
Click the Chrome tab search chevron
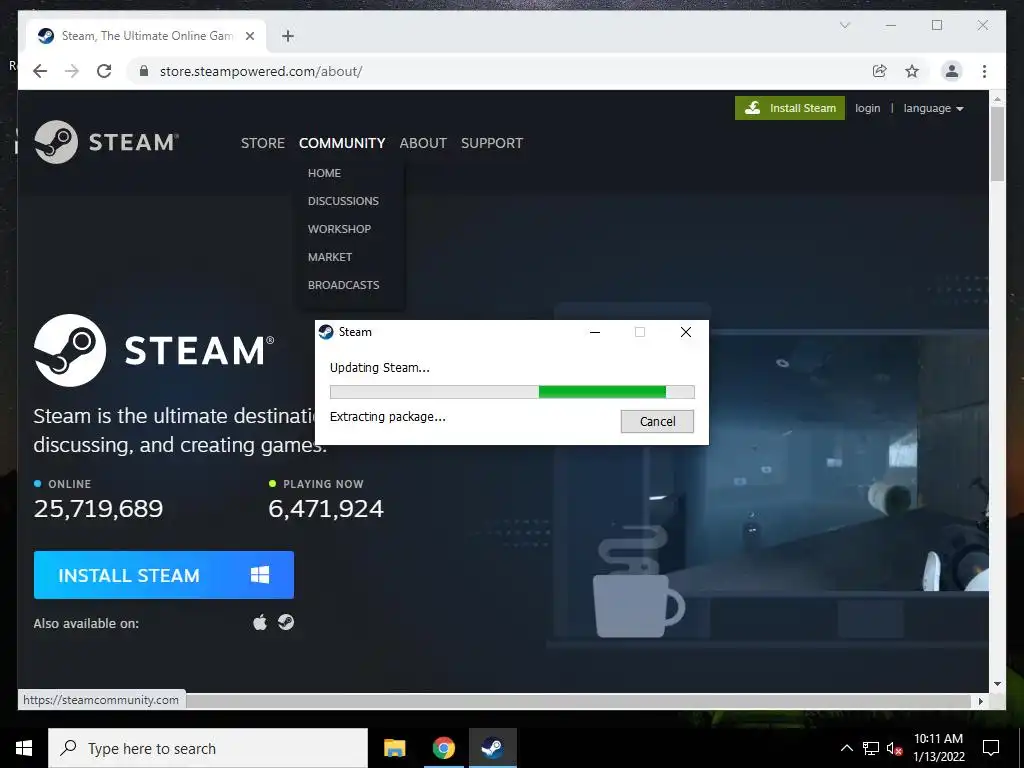[844, 25]
